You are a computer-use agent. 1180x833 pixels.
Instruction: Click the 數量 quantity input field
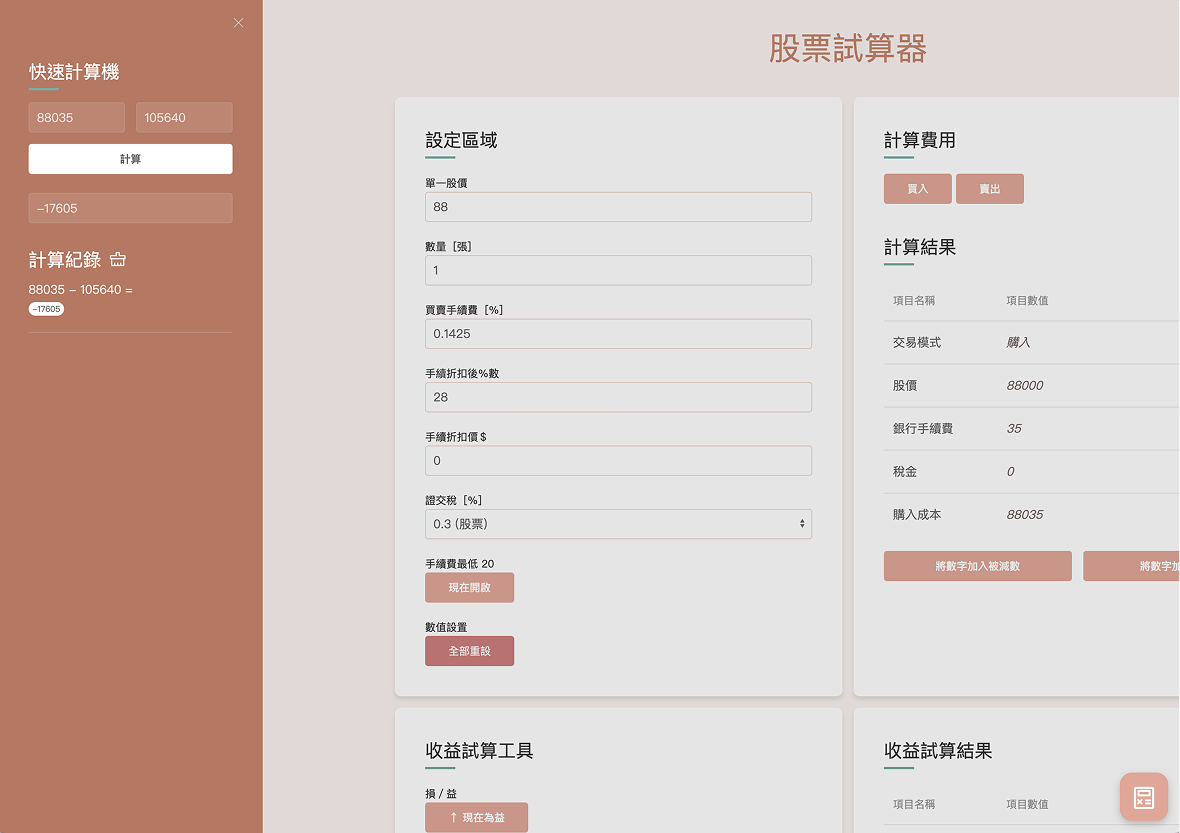point(618,270)
